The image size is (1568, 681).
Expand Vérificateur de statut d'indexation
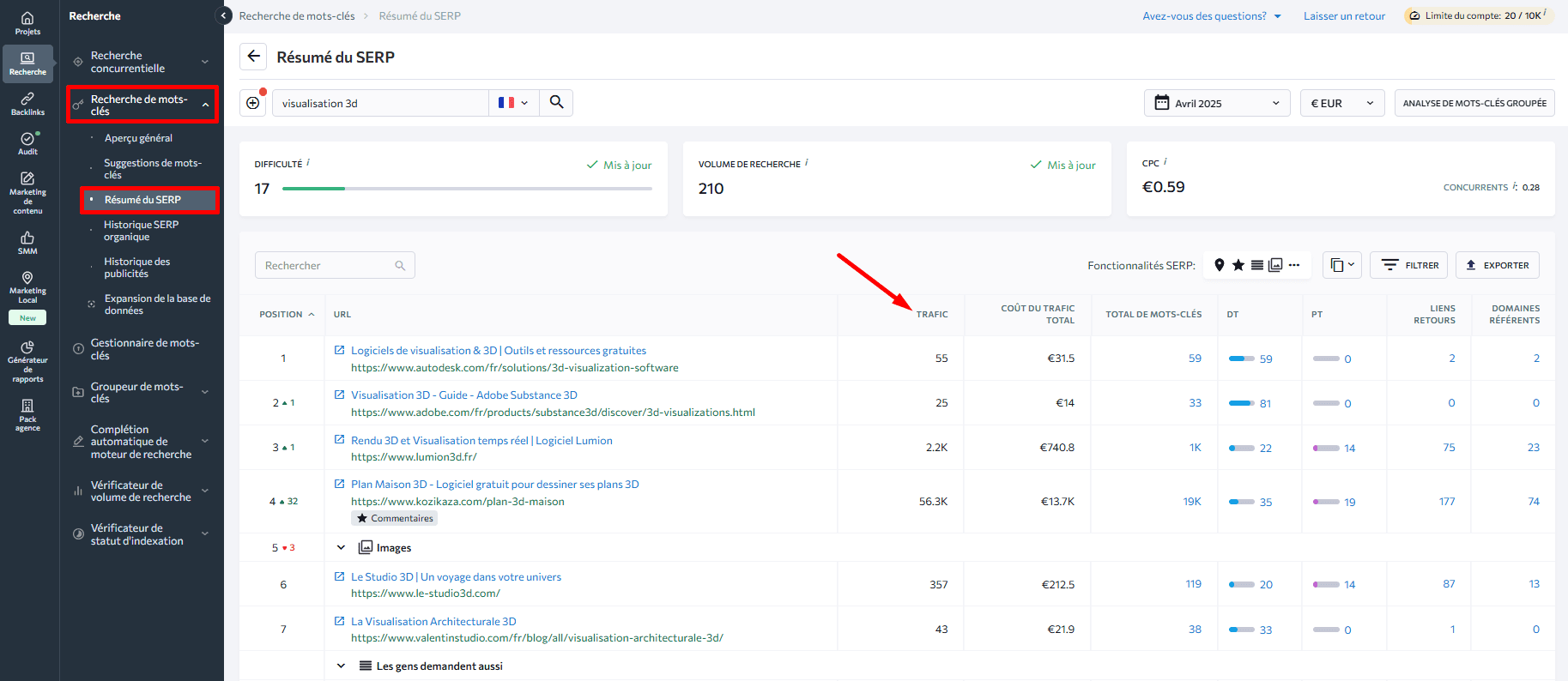(205, 533)
